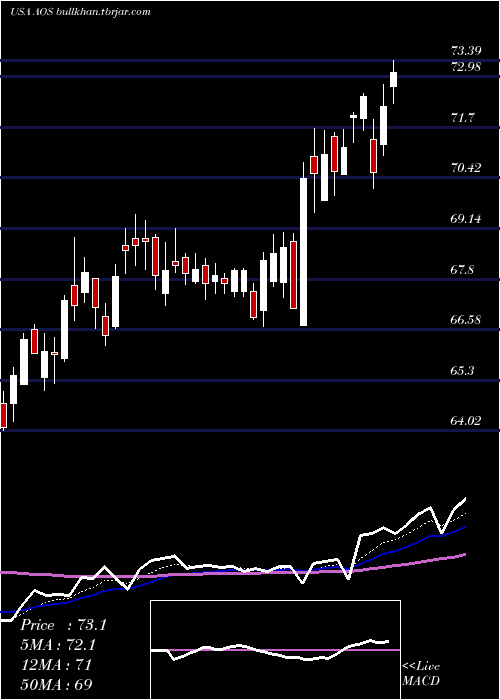Click the 73.39 price level label
500x700 pixels.
point(466,50)
